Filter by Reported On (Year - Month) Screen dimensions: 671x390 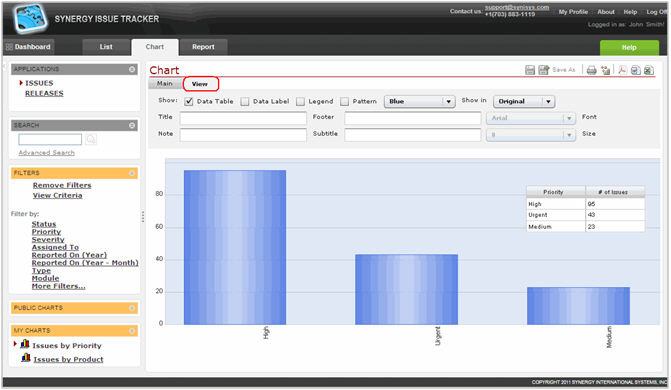point(85,263)
